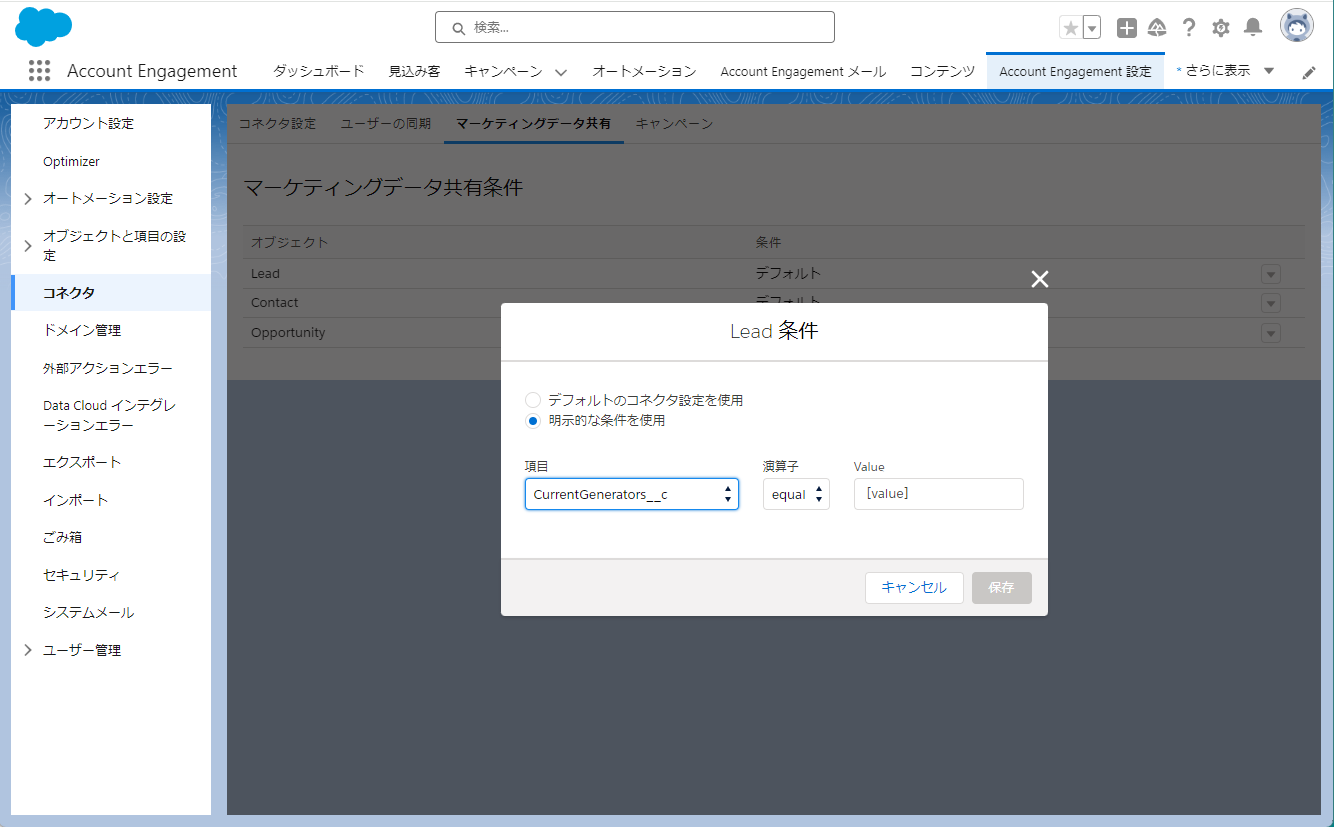1334x827 pixels.
Task: Click デフォルト condition in Lead row
Action: coord(788,273)
